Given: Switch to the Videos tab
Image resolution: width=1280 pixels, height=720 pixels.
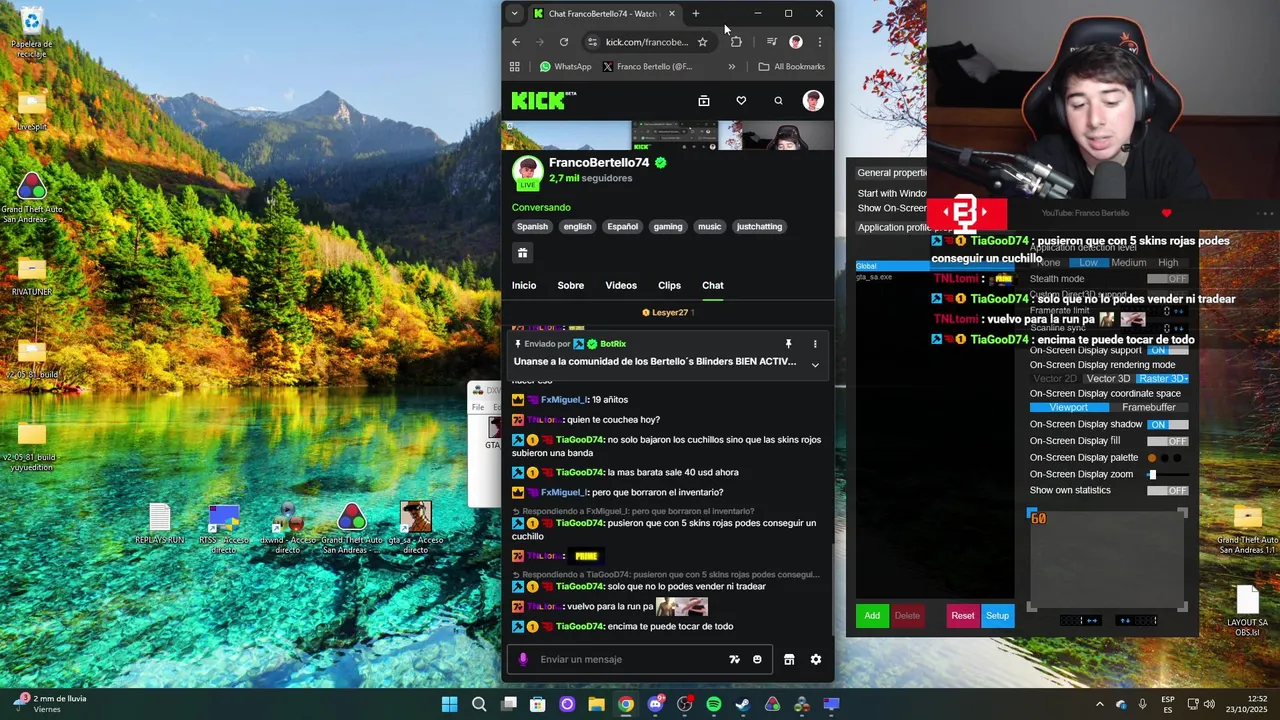Looking at the screenshot, I should click(x=621, y=285).
